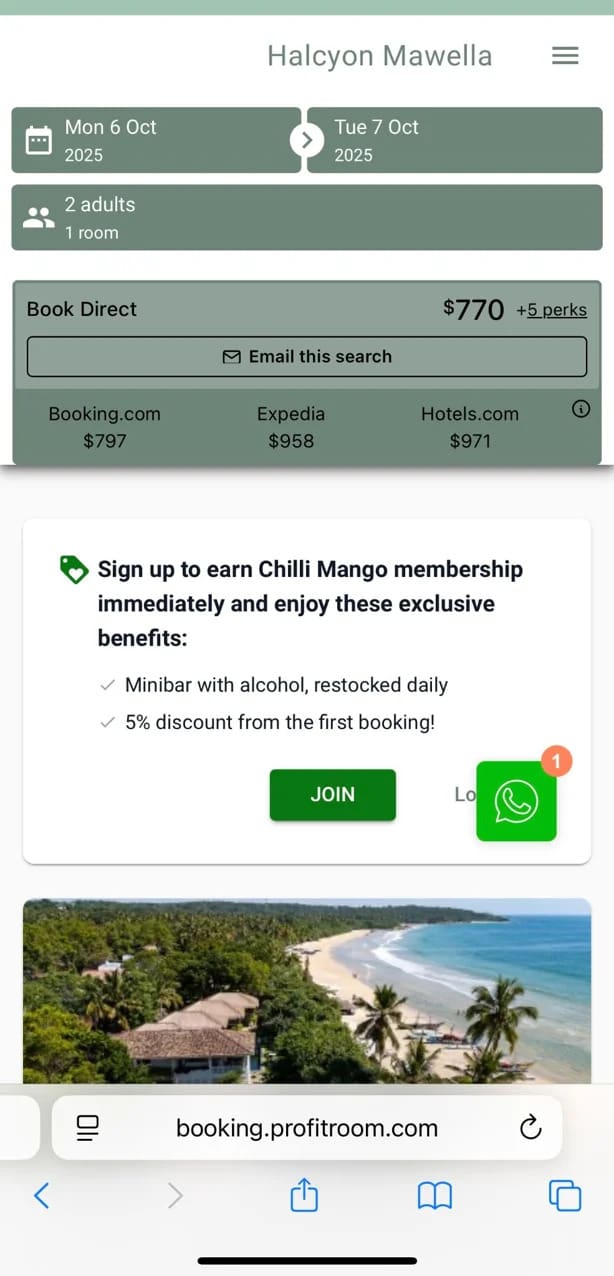Go back to previous page
The image size is (614, 1276).
(x=41, y=1194)
